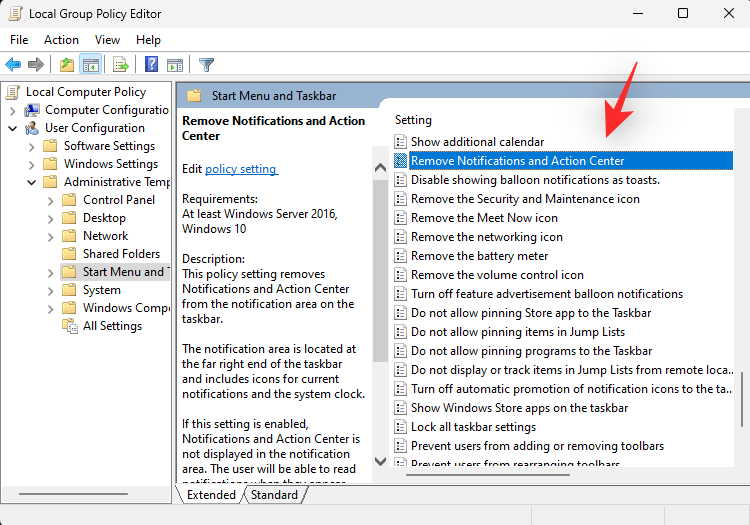Viewport: 750px width, 525px height.
Task: Click policy icon beside Remove the battery meter
Action: (400, 256)
